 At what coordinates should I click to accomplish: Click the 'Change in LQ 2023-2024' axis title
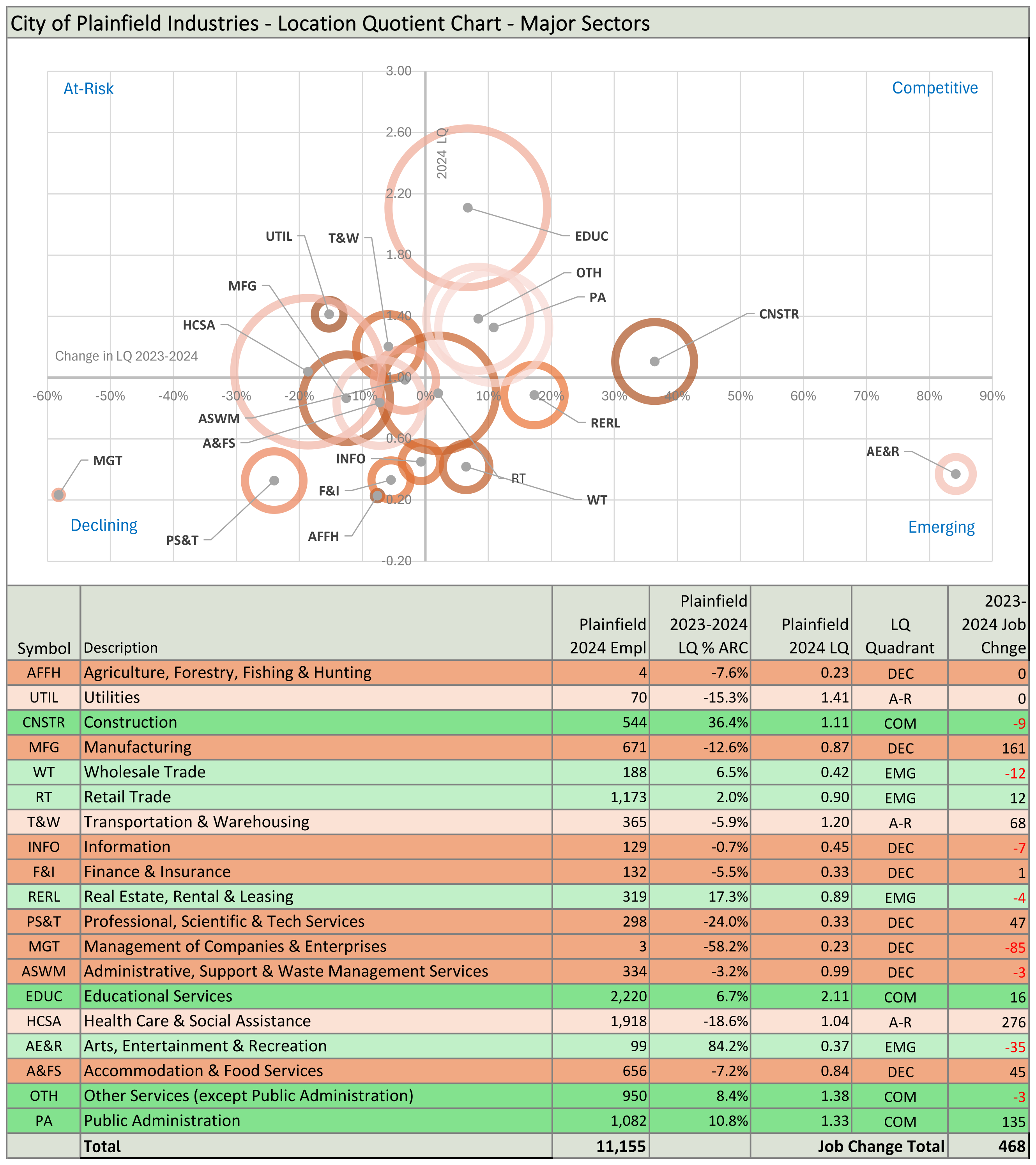[x=126, y=356]
